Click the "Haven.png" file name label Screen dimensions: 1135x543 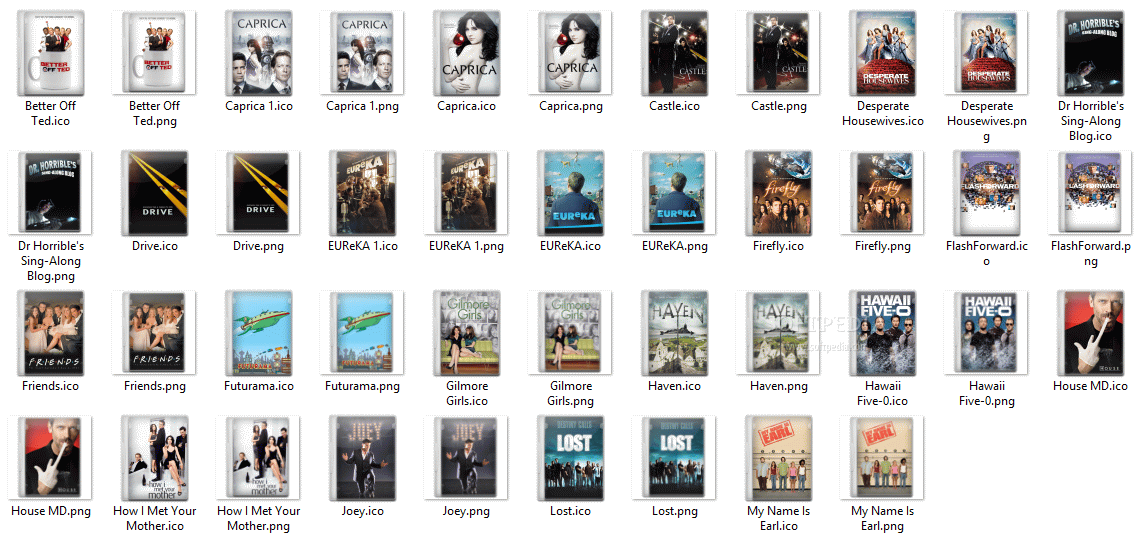(x=780, y=387)
